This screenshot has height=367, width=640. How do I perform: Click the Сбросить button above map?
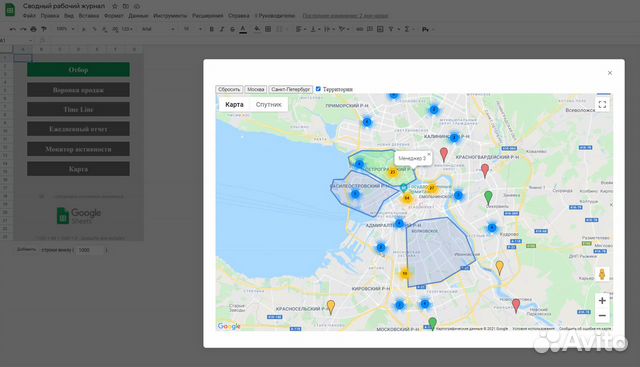click(229, 89)
